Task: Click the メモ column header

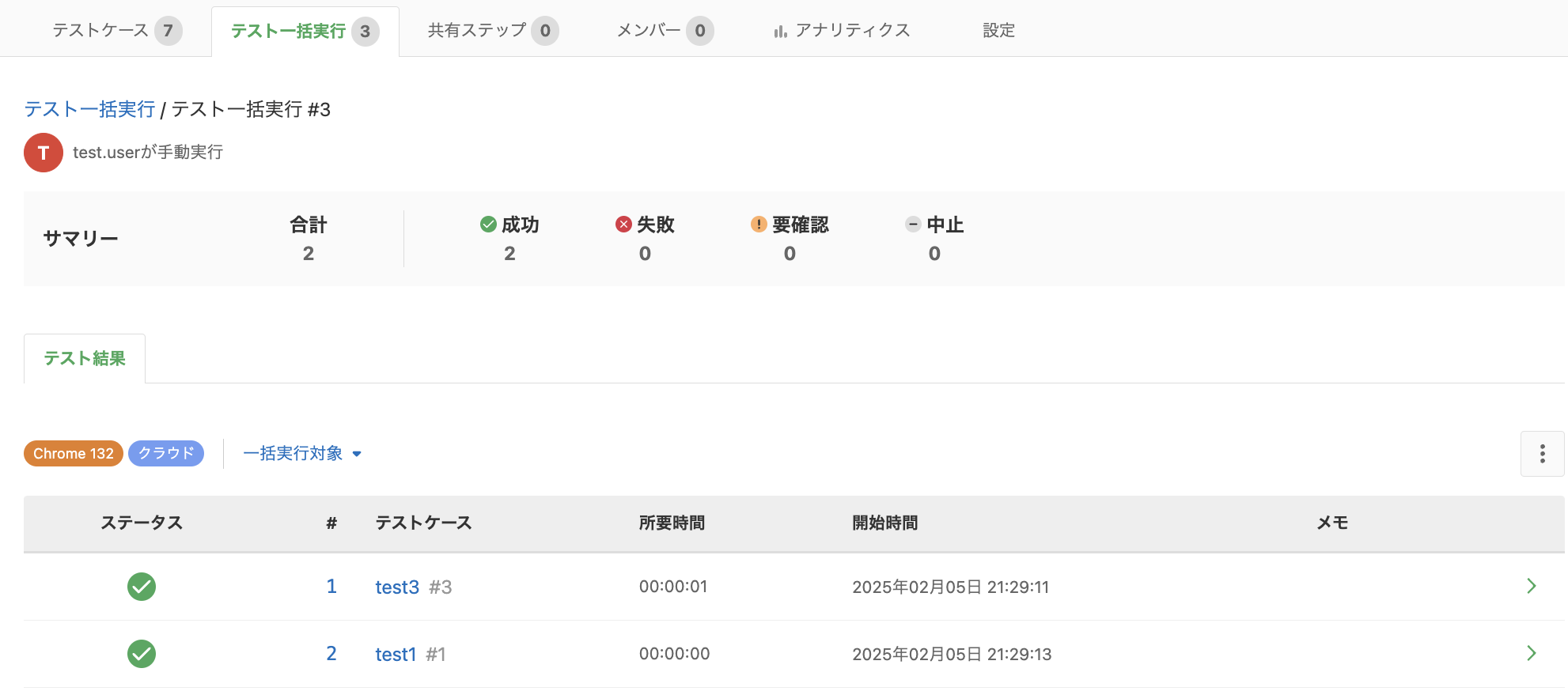Action: pyautogui.click(x=1332, y=523)
